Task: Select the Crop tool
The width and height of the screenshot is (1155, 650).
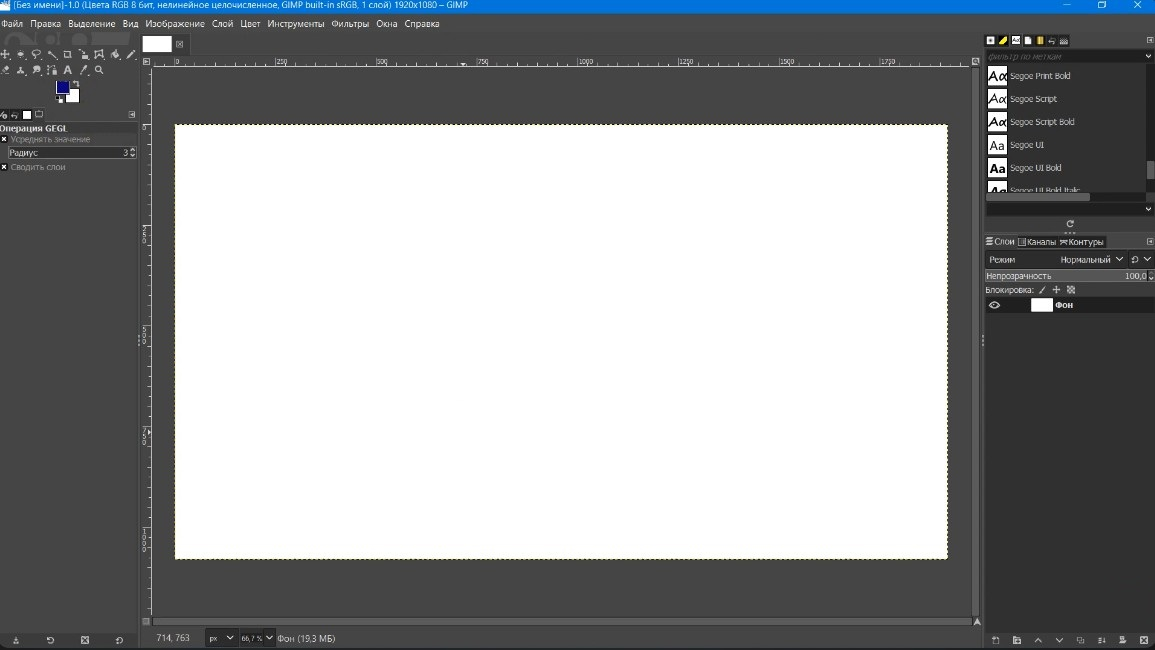Action: [68, 55]
